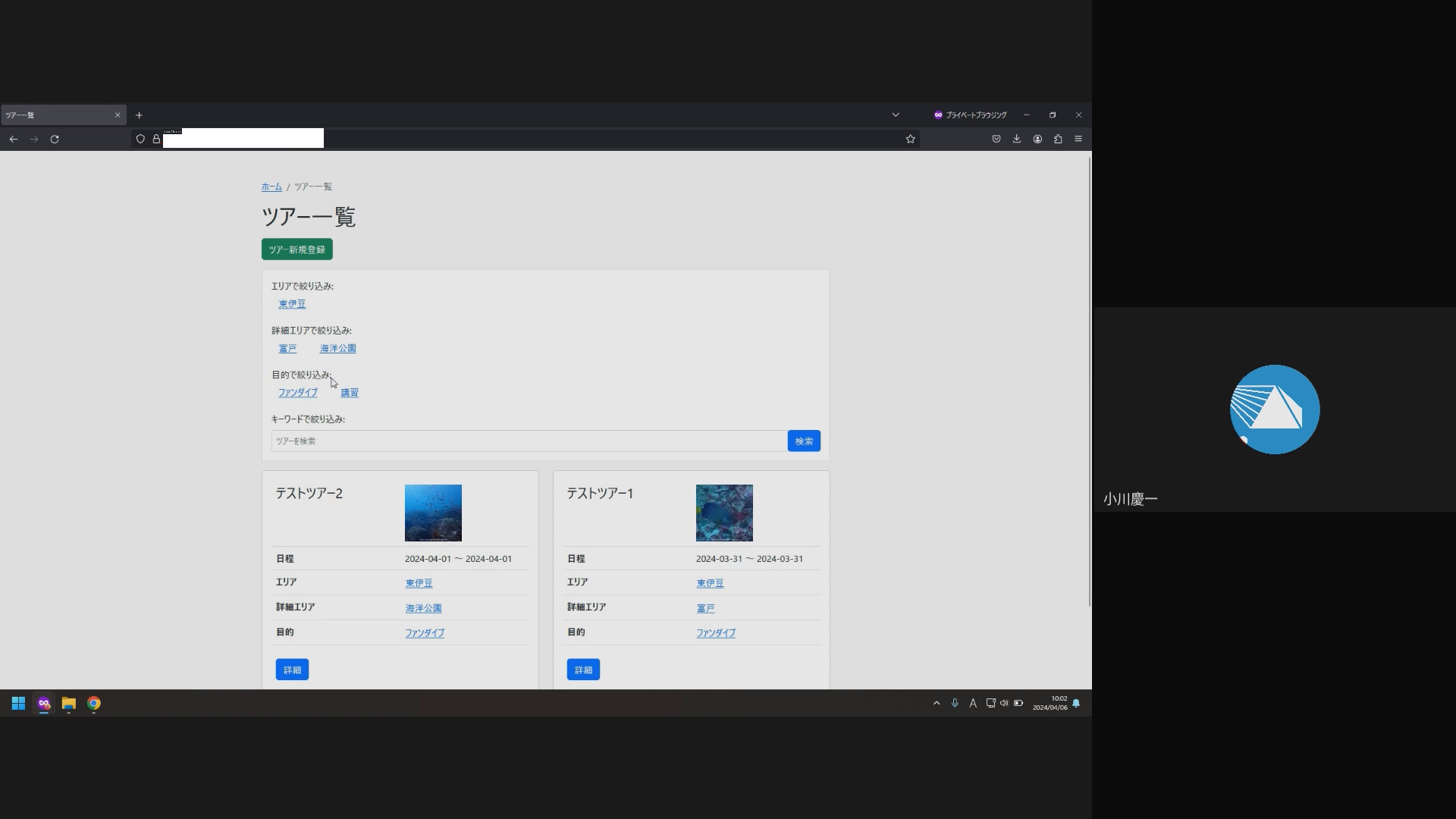
Task: Click the テストツアー2 thumbnail image
Action: 433,513
